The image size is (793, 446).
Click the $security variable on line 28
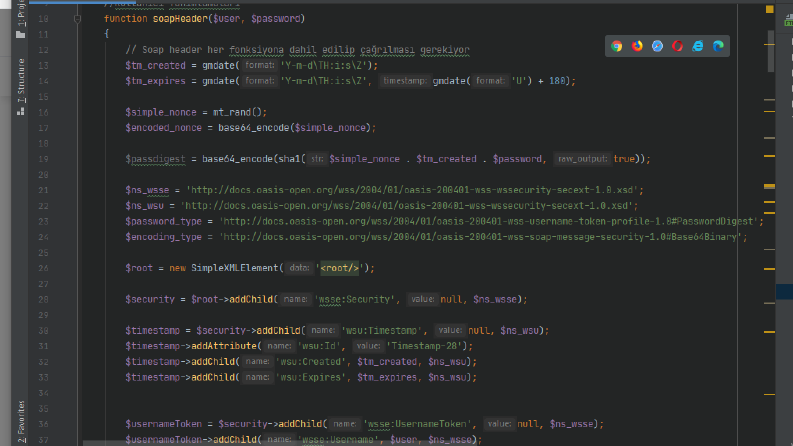pos(150,299)
